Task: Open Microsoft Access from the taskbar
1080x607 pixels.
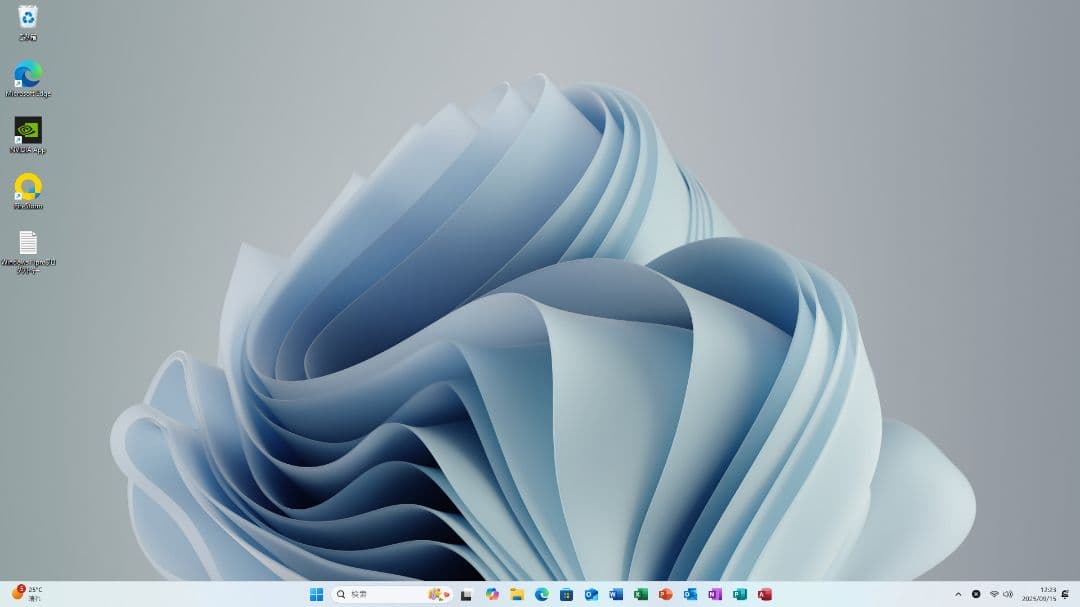Action: tap(761, 594)
